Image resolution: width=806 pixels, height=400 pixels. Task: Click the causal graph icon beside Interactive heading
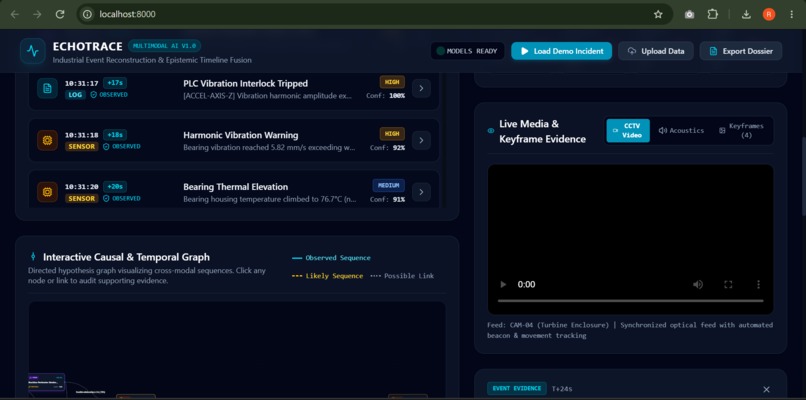click(33, 256)
